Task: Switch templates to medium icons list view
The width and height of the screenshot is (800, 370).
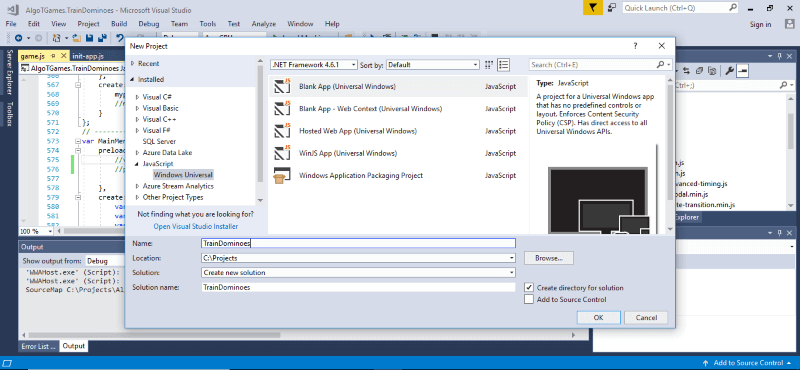Action: [x=503, y=65]
